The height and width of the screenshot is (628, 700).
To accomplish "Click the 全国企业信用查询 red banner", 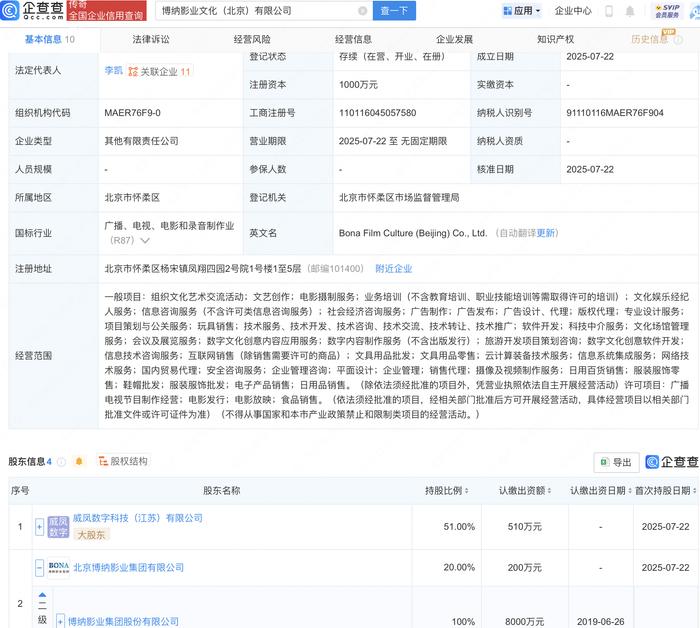I will point(107,11).
